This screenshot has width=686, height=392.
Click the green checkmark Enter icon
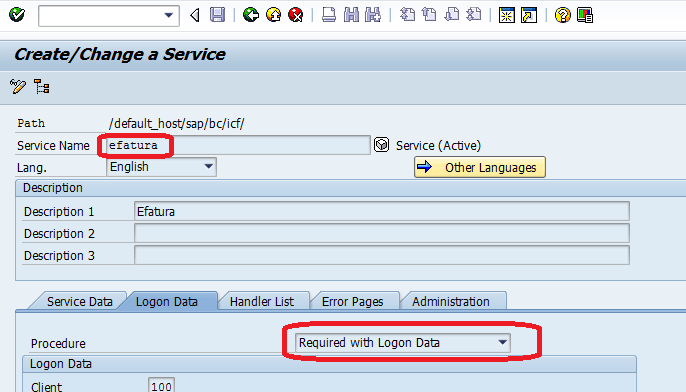coord(17,15)
